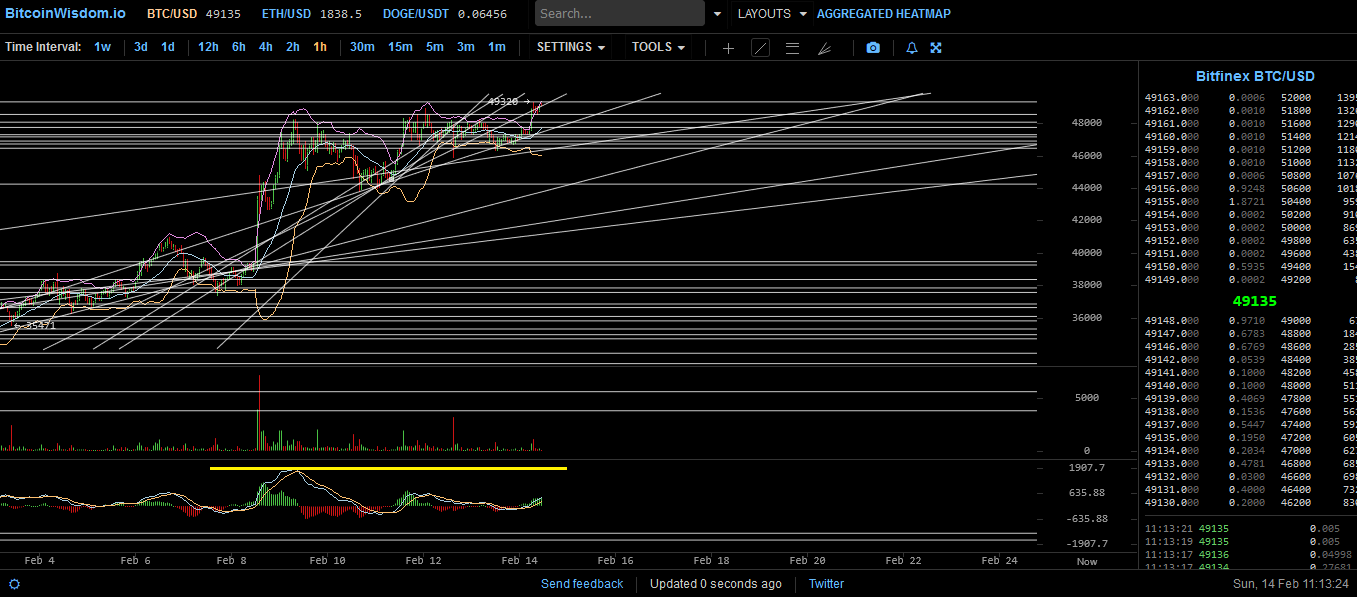Click the 49320 high price label on chart
Screen dimensions: 1357x597
[x=503, y=101]
